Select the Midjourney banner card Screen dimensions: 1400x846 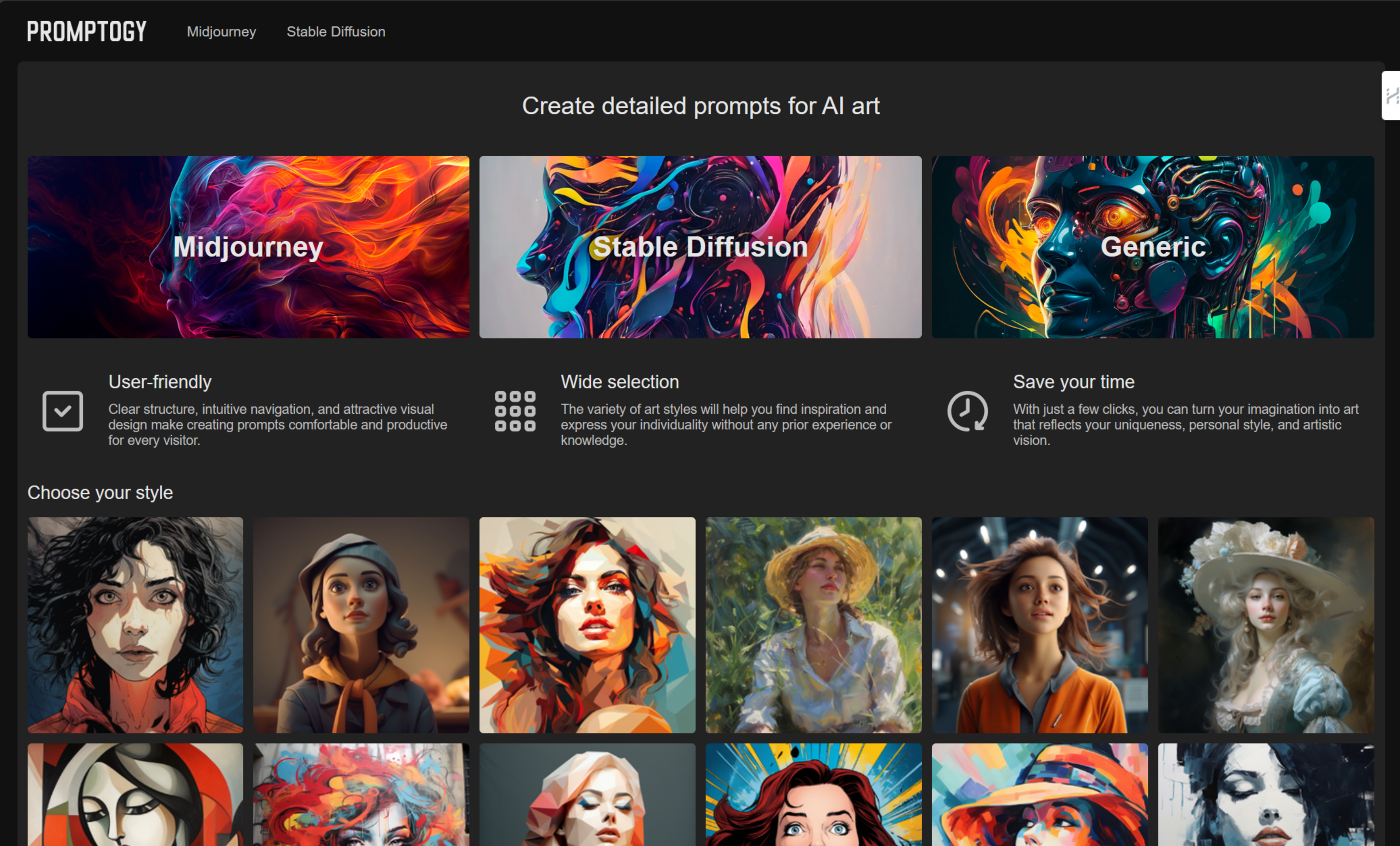248,247
